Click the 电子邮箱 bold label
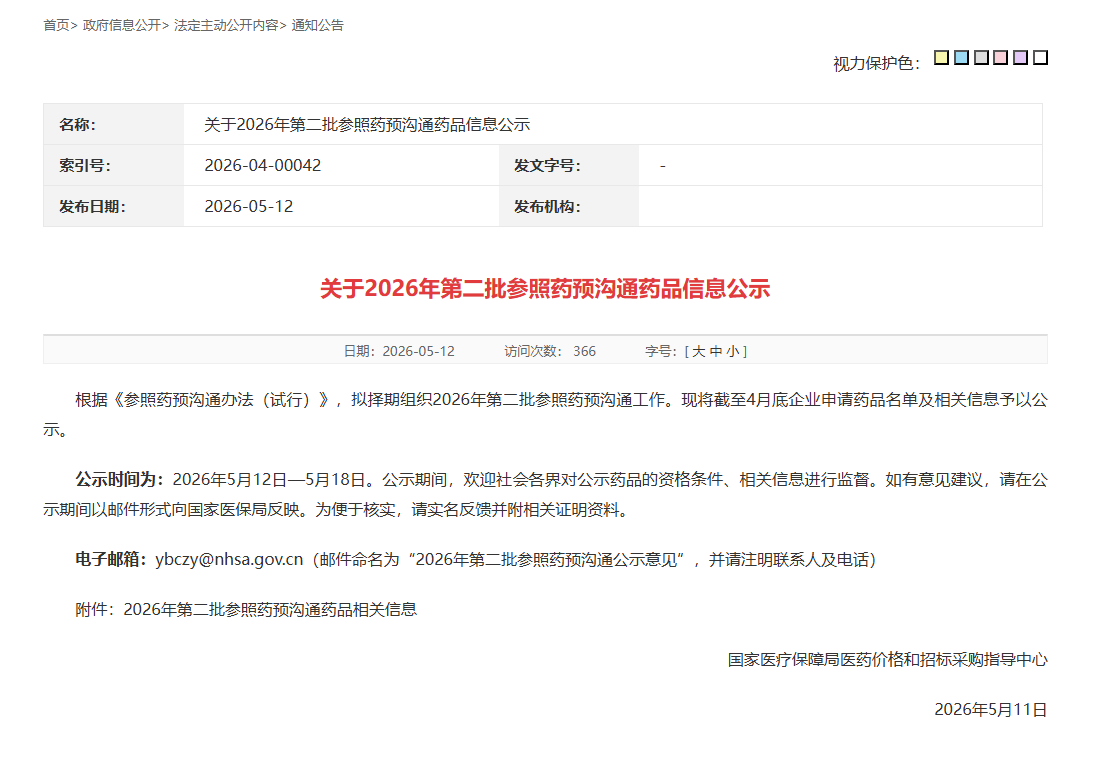Viewport: 1093px width, 761px height. [111, 560]
